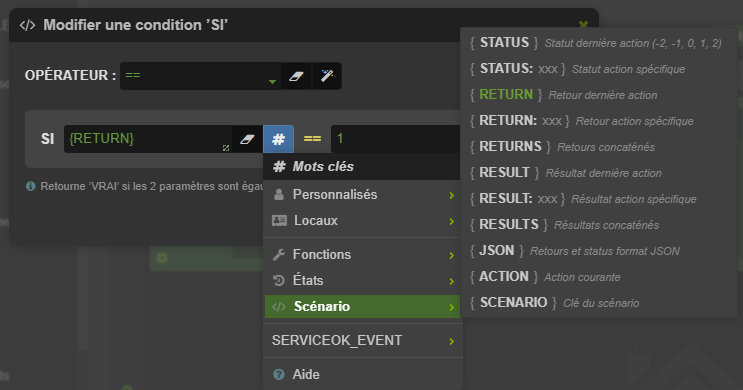Screen dimensions: 743x390
Task: Click the history icon beside États
Action: [x=279, y=281]
